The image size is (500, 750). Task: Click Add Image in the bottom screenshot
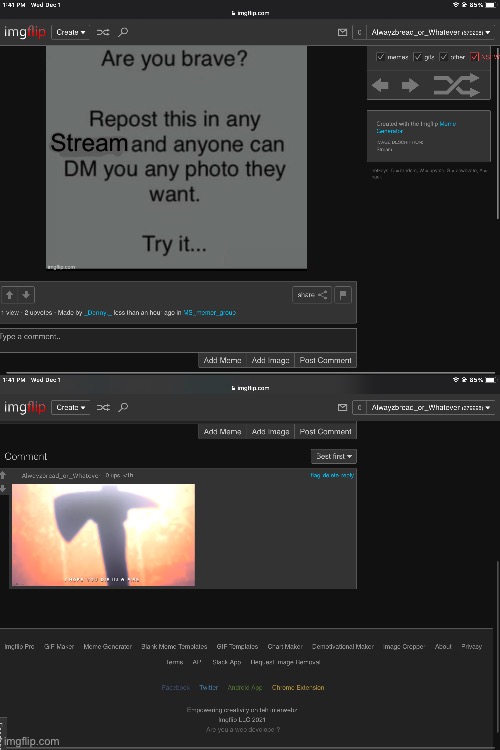tap(270, 431)
